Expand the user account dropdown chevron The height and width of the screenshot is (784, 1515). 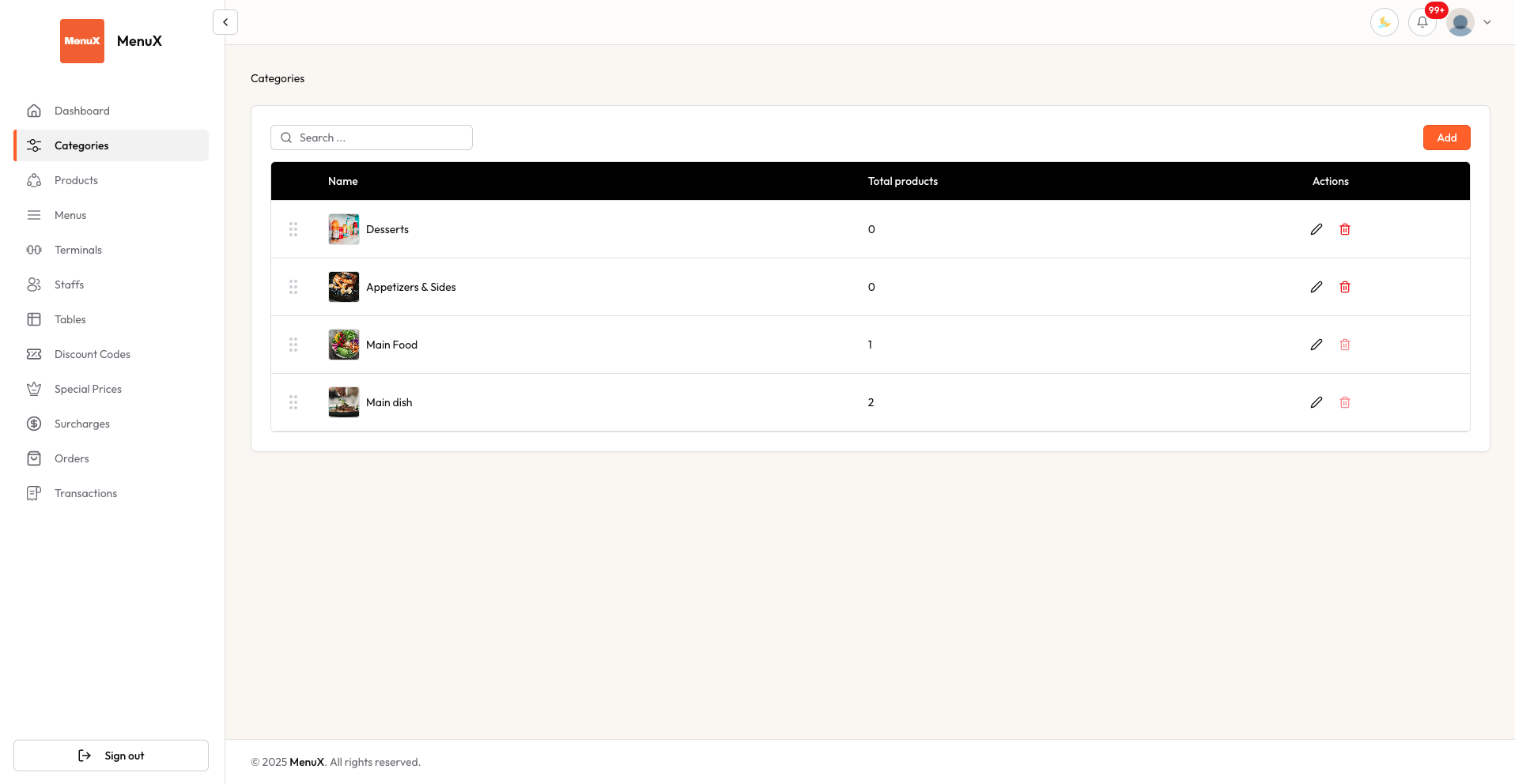click(1487, 22)
